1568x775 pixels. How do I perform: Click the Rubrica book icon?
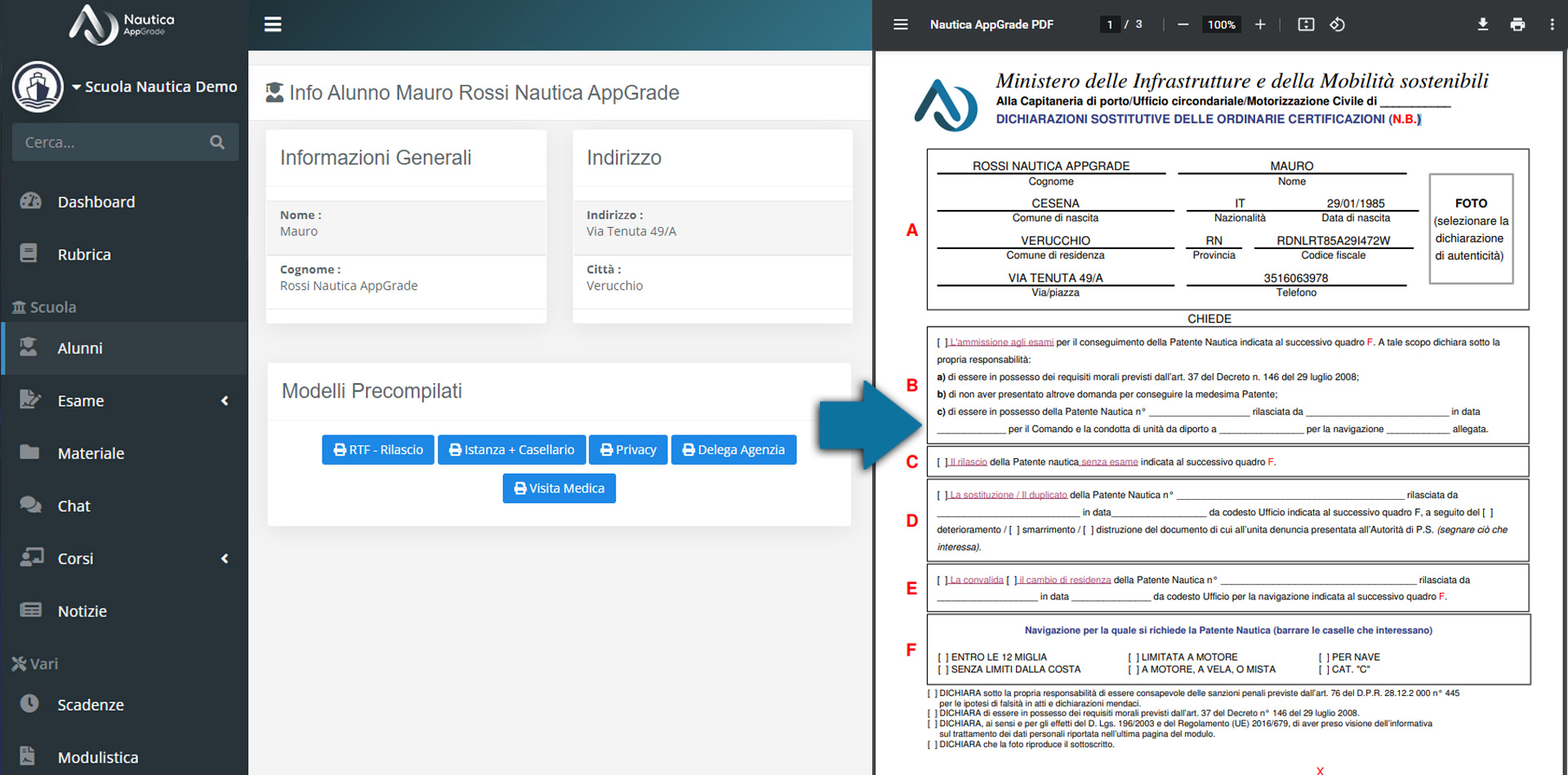tap(29, 253)
